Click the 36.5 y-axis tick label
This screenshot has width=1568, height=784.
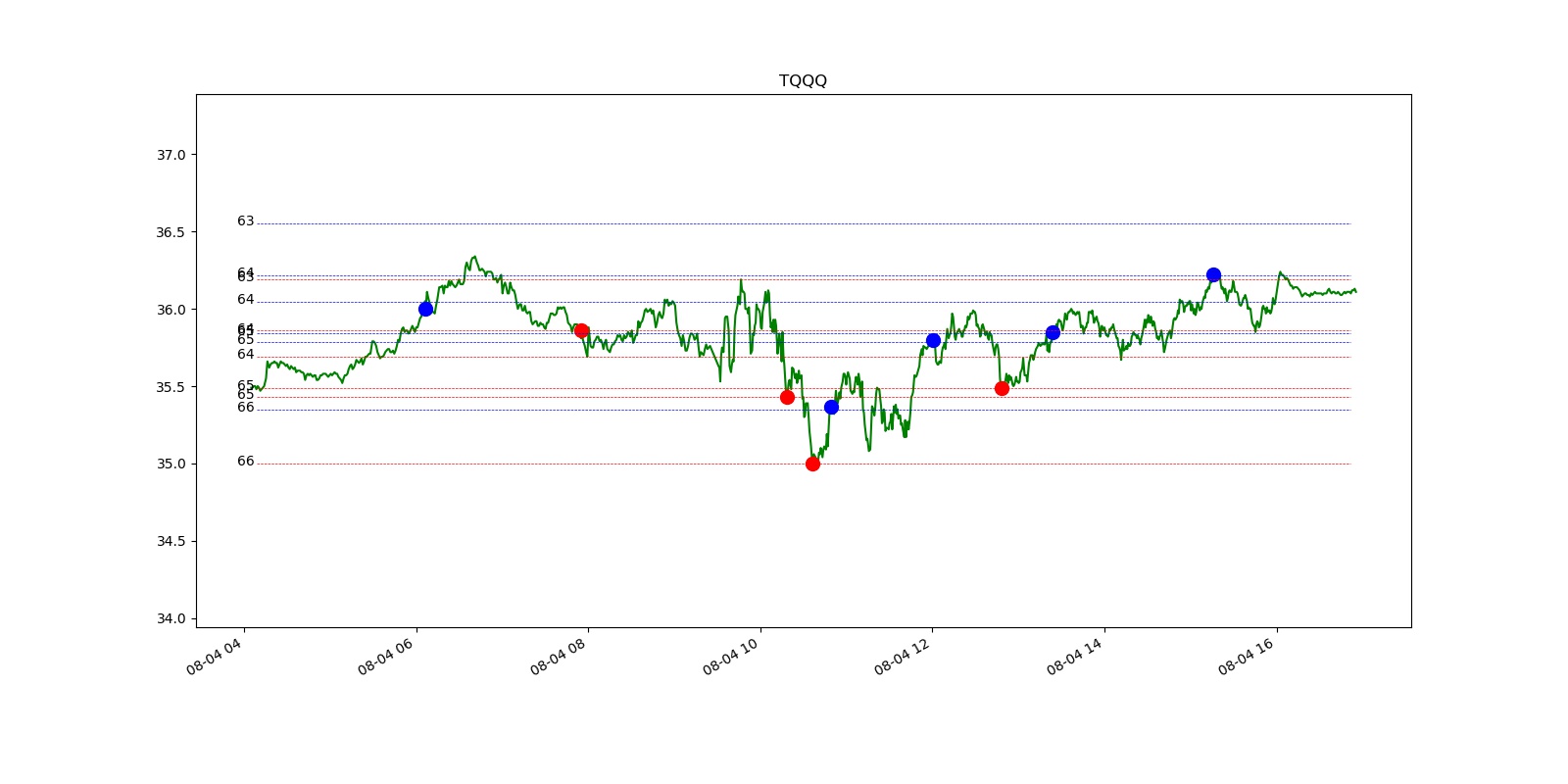pos(171,232)
